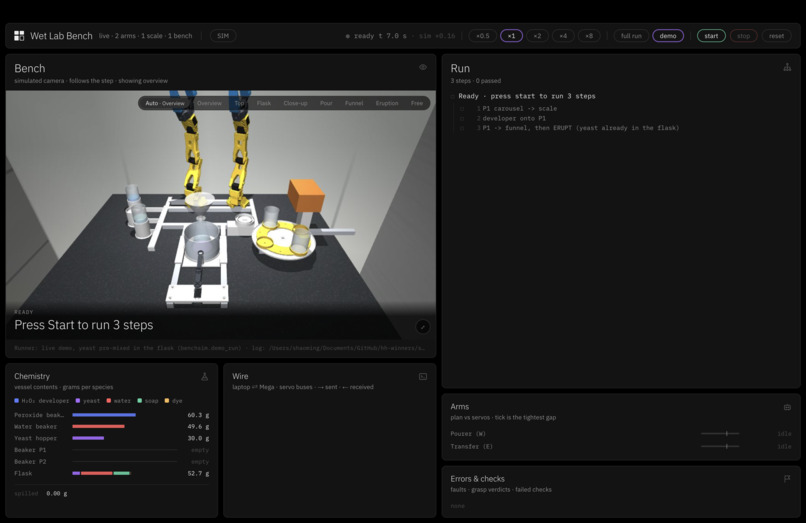Select the Auto · Overview camera tab
The width and height of the screenshot is (806, 523).
pos(164,103)
